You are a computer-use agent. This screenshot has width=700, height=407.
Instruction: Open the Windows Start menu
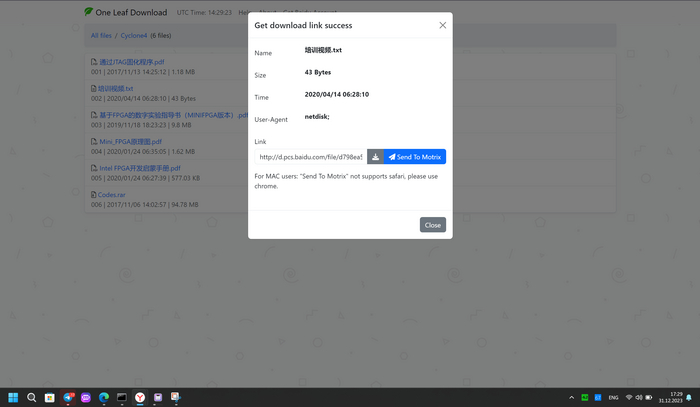pos(13,397)
